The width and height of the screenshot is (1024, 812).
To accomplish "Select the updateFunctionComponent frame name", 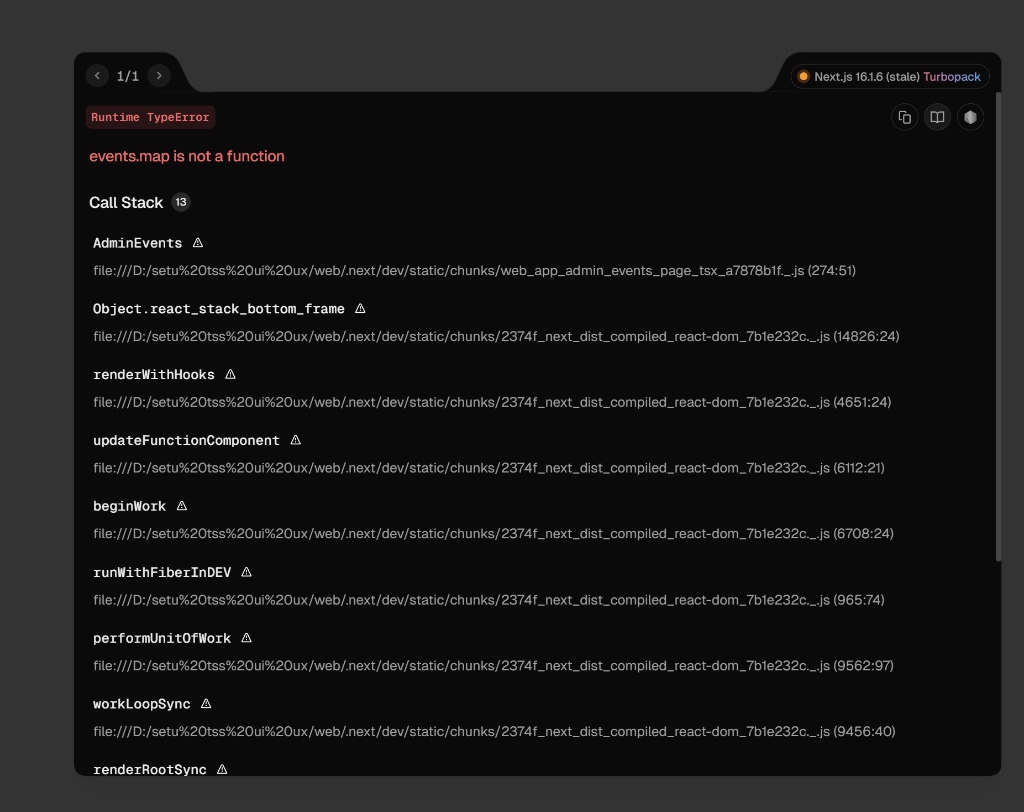I will coord(186,440).
